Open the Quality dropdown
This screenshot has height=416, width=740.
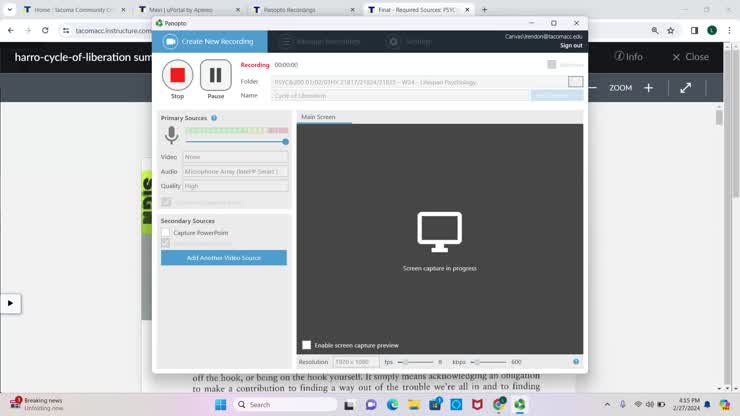[x=235, y=186]
